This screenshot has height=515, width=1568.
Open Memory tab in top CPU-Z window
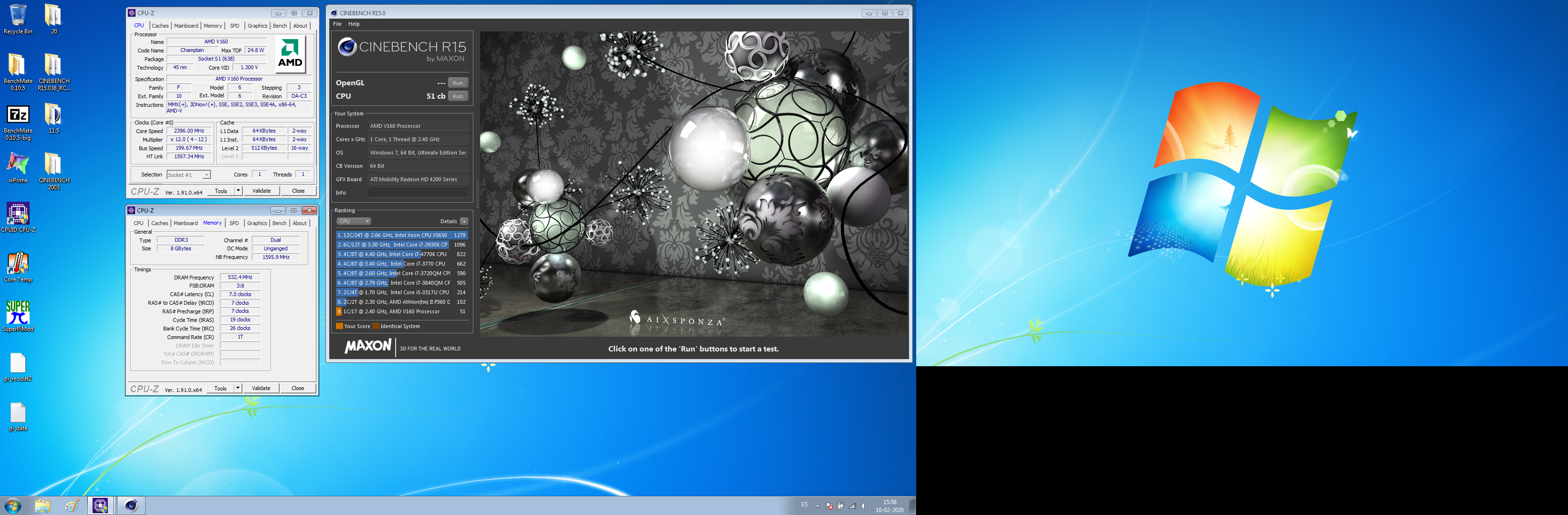[212, 26]
